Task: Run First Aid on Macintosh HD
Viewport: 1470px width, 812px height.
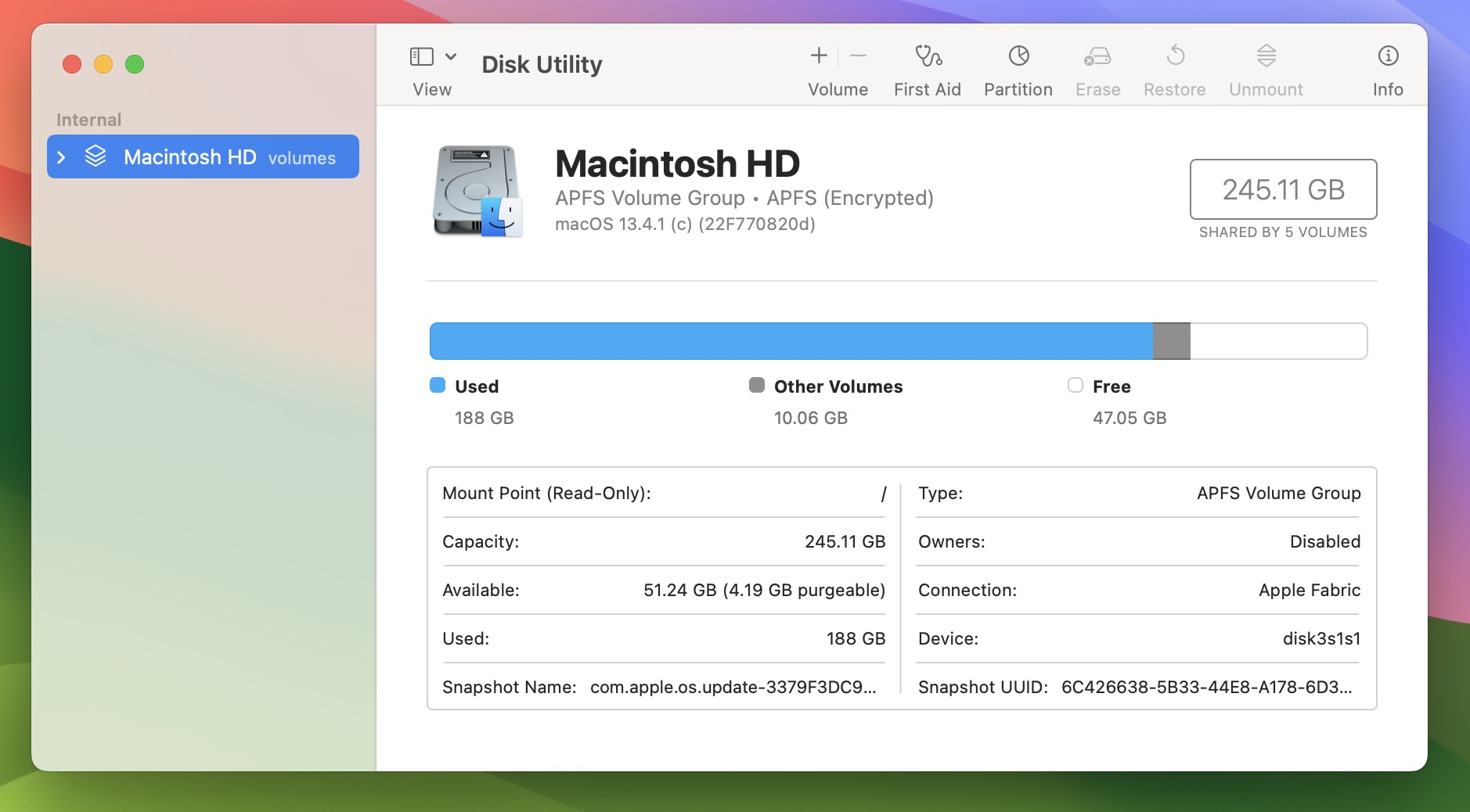Action: [926, 66]
